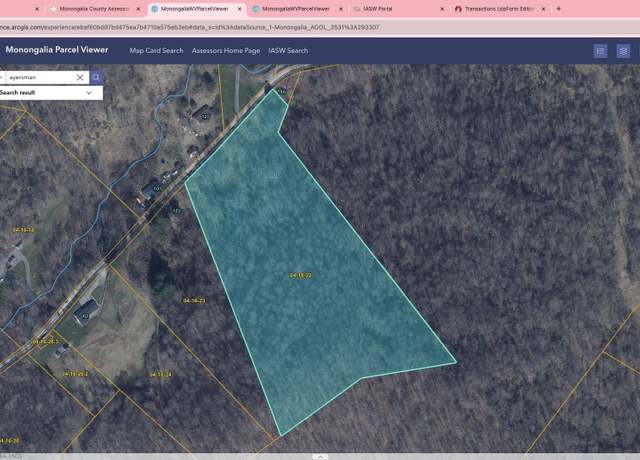Click parcel label 04-16-26.2 on map
Viewport: 640px width, 460px height.
coord(75,374)
